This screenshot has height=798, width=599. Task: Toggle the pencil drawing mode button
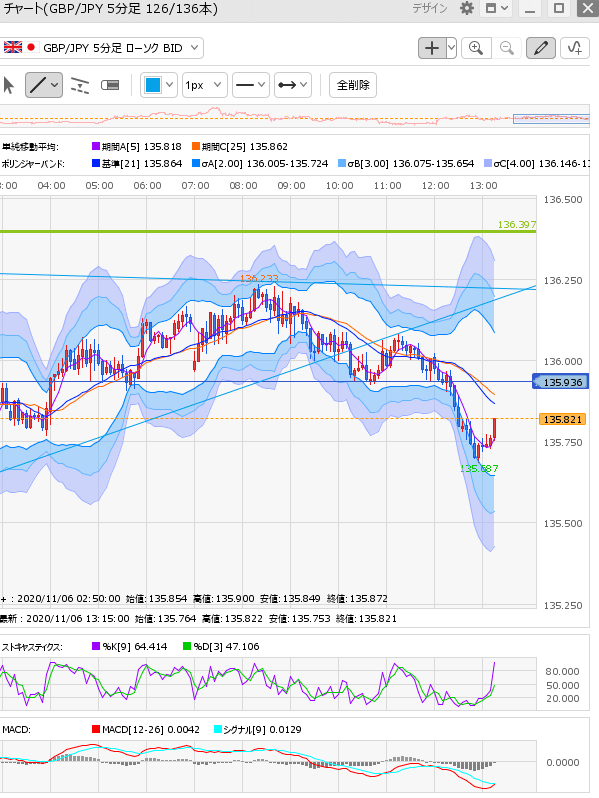click(x=540, y=48)
